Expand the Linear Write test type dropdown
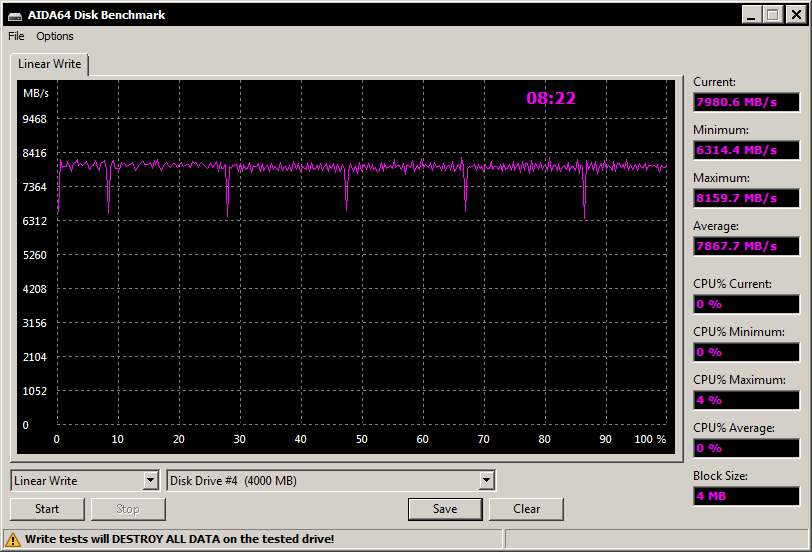The height and width of the screenshot is (552, 812). pos(151,481)
